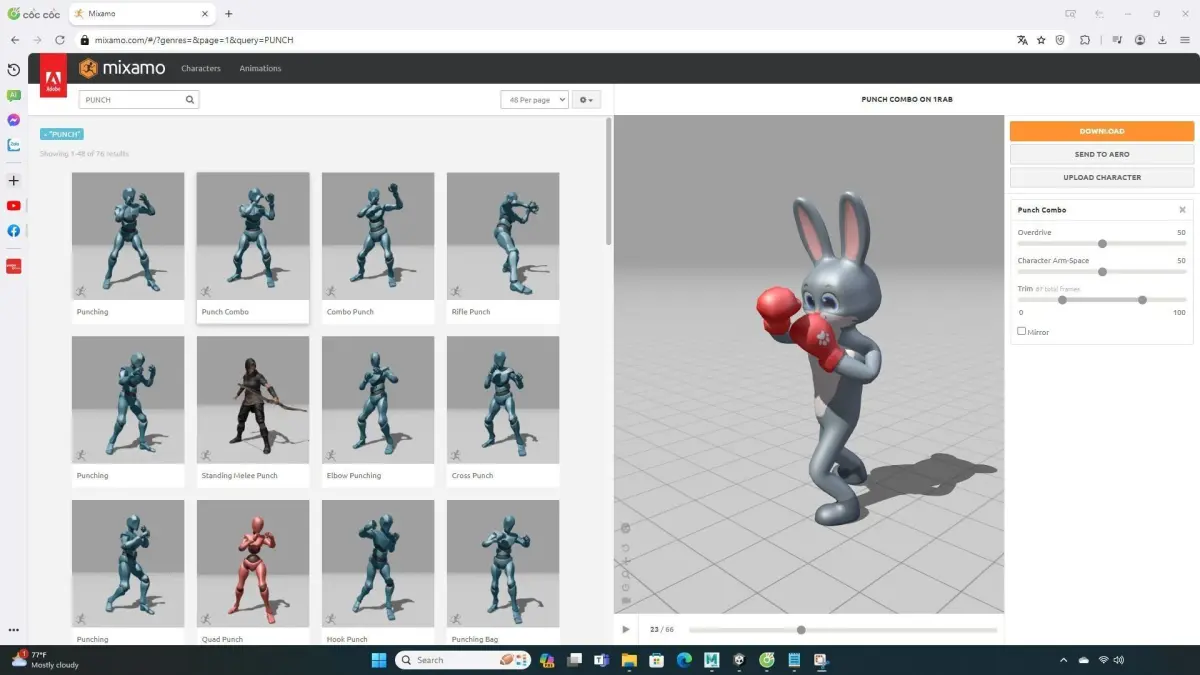This screenshot has width=1200, height=675.
Task: Play the animation preview
Action: [626, 629]
